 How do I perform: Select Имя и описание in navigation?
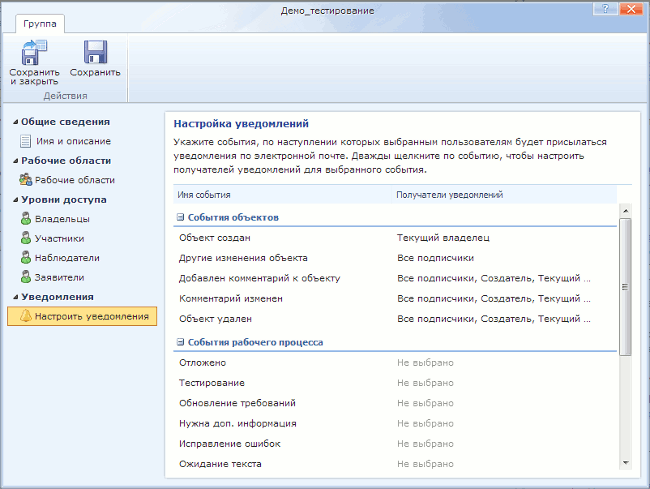[73, 141]
